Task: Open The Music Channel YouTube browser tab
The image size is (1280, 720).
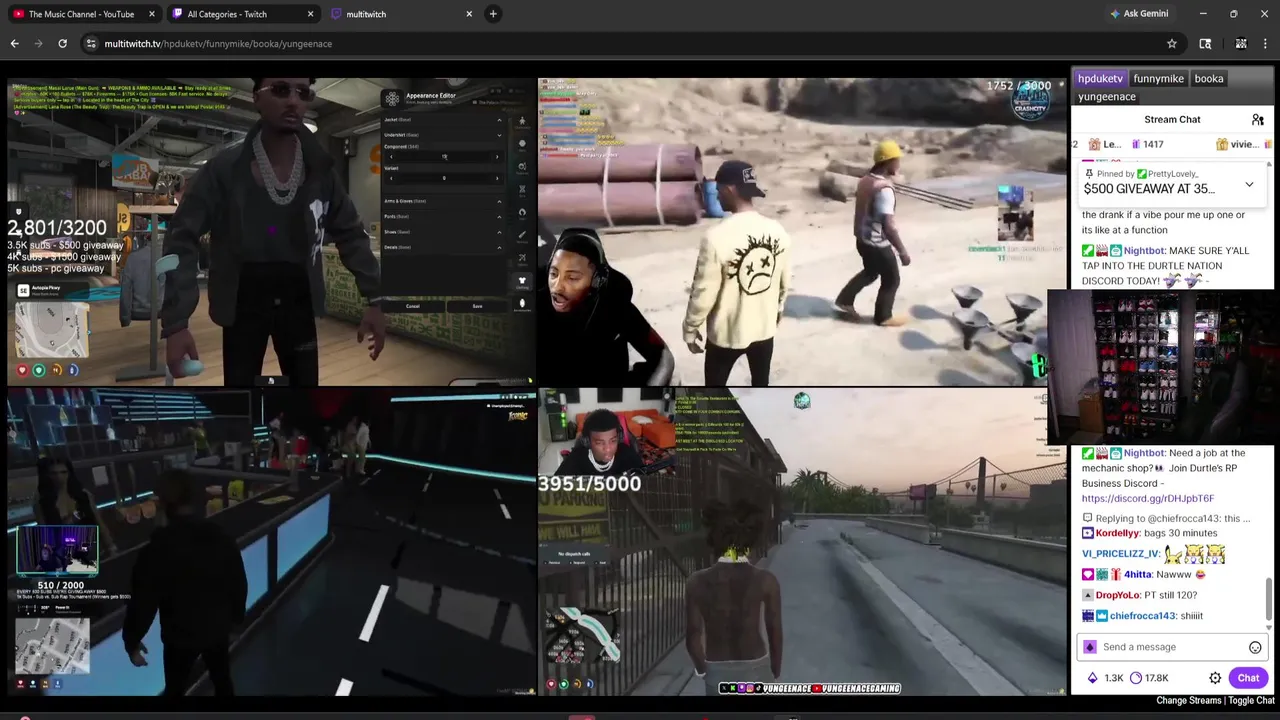Action: coord(81,14)
